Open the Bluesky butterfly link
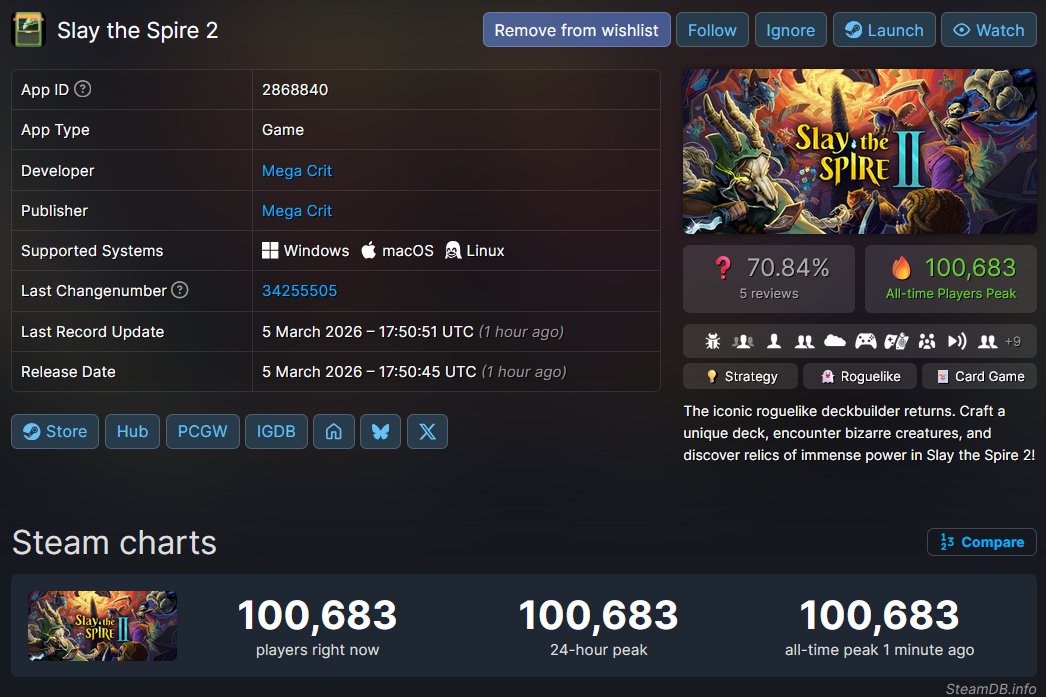Screen dimensions: 1046x697 pos(380,432)
